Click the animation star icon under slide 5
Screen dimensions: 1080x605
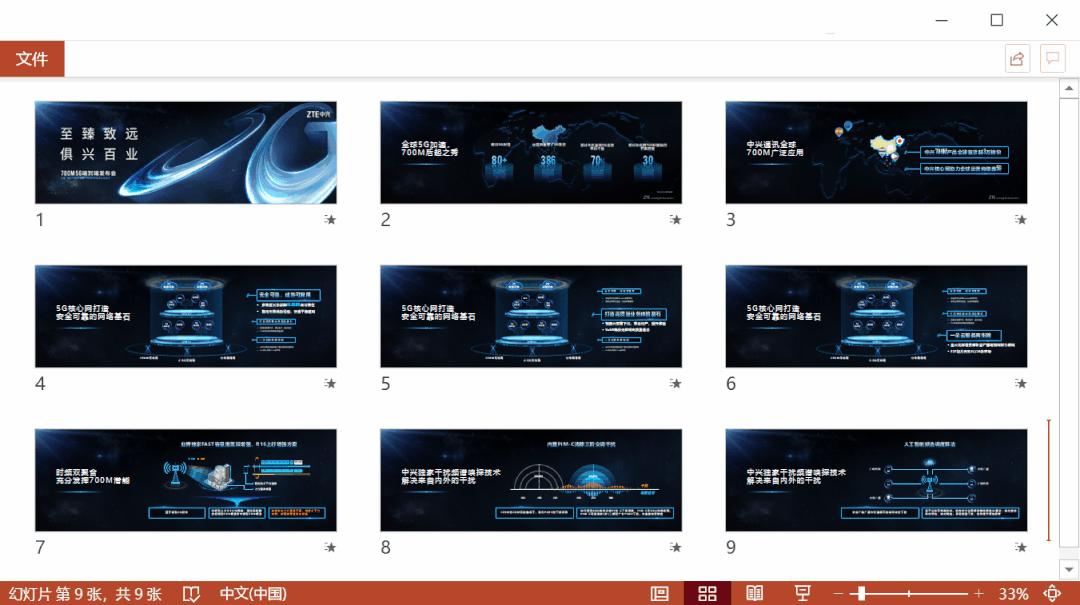(675, 384)
